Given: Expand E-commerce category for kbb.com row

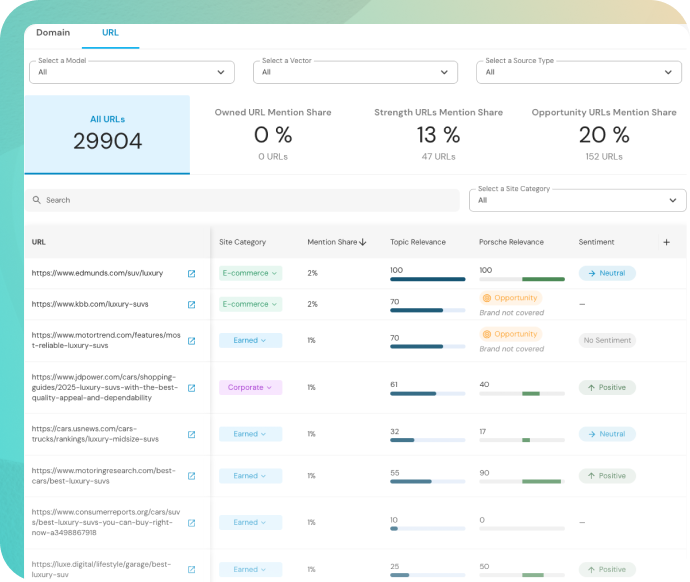Looking at the screenshot, I should click(250, 304).
